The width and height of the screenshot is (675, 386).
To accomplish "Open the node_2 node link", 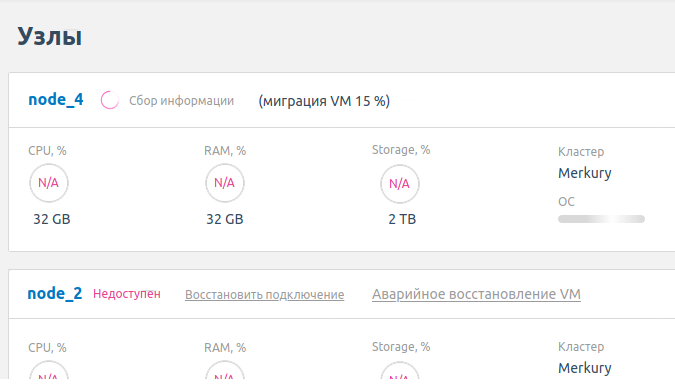I will (x=55, y=294).
